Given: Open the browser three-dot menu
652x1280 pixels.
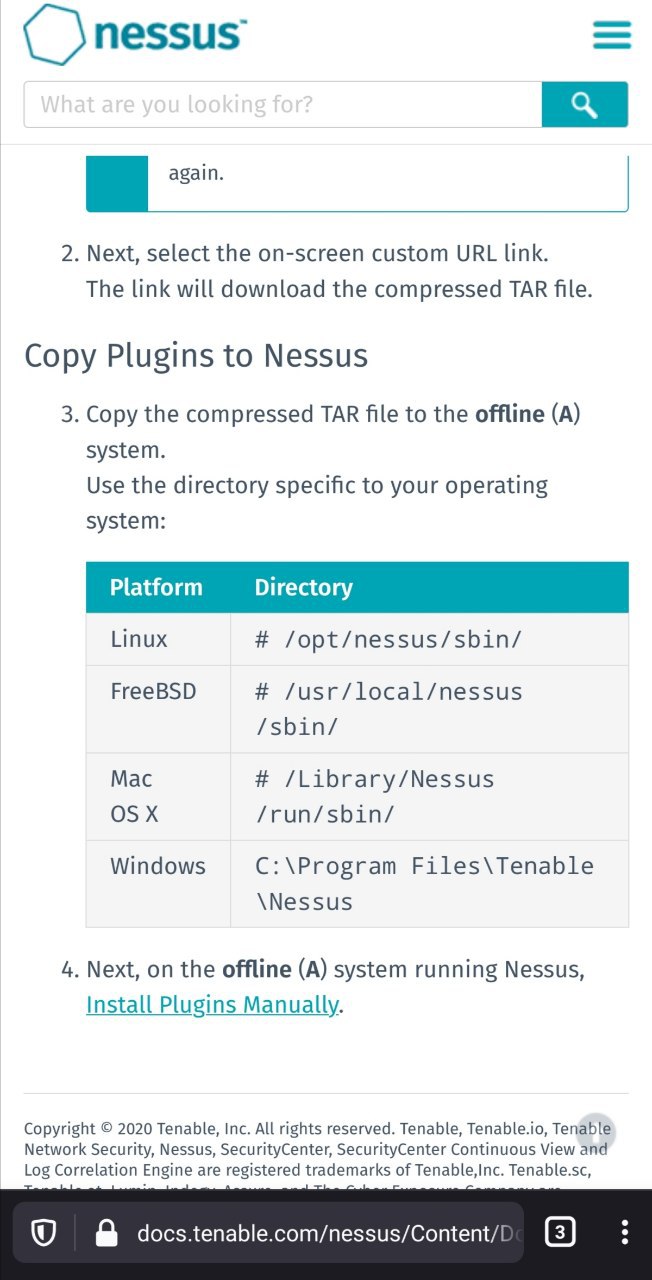Looking at the screenshot, I should (624, 1232).
